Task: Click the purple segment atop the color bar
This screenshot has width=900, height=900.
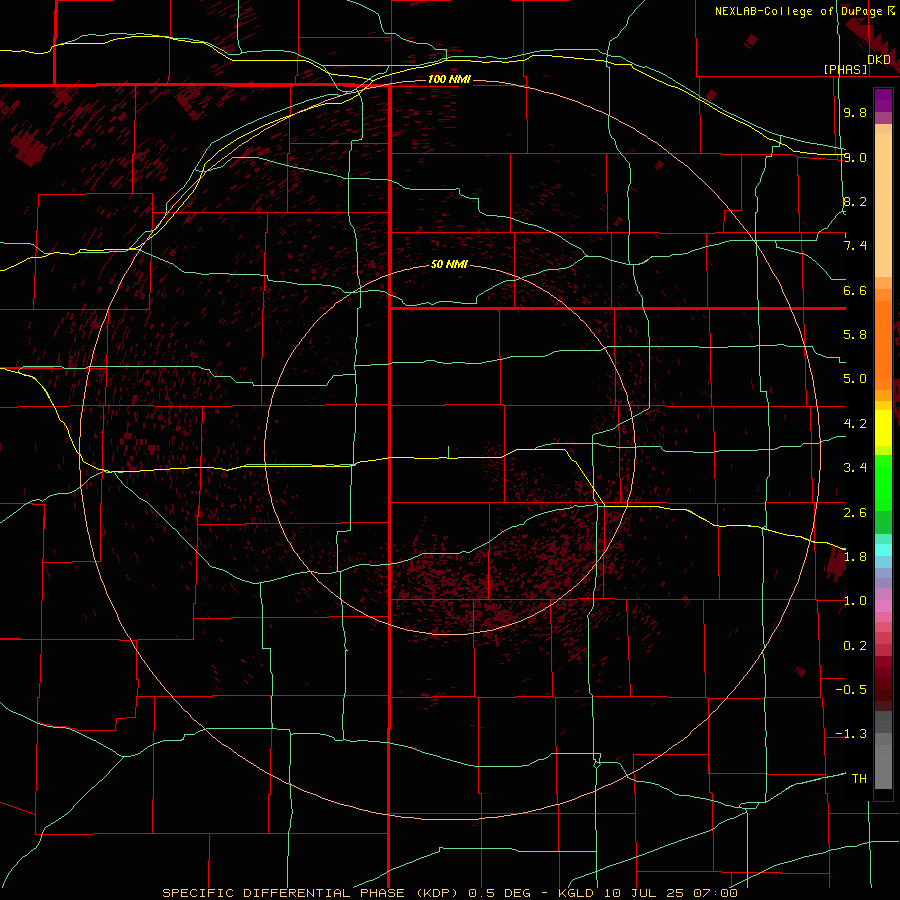Action: 883,100
